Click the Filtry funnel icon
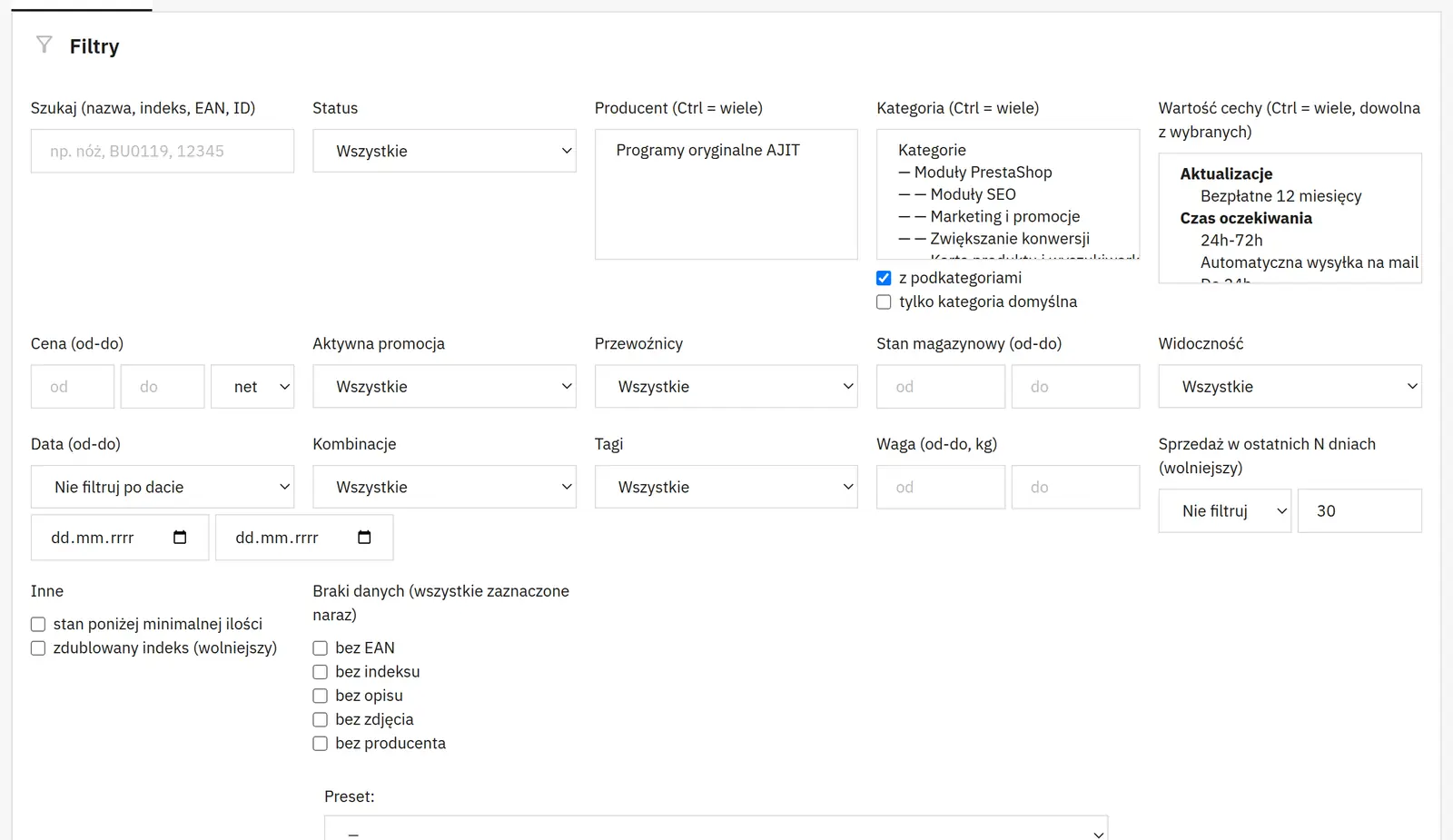This screenshot has width=1453, height=840. 44,44
